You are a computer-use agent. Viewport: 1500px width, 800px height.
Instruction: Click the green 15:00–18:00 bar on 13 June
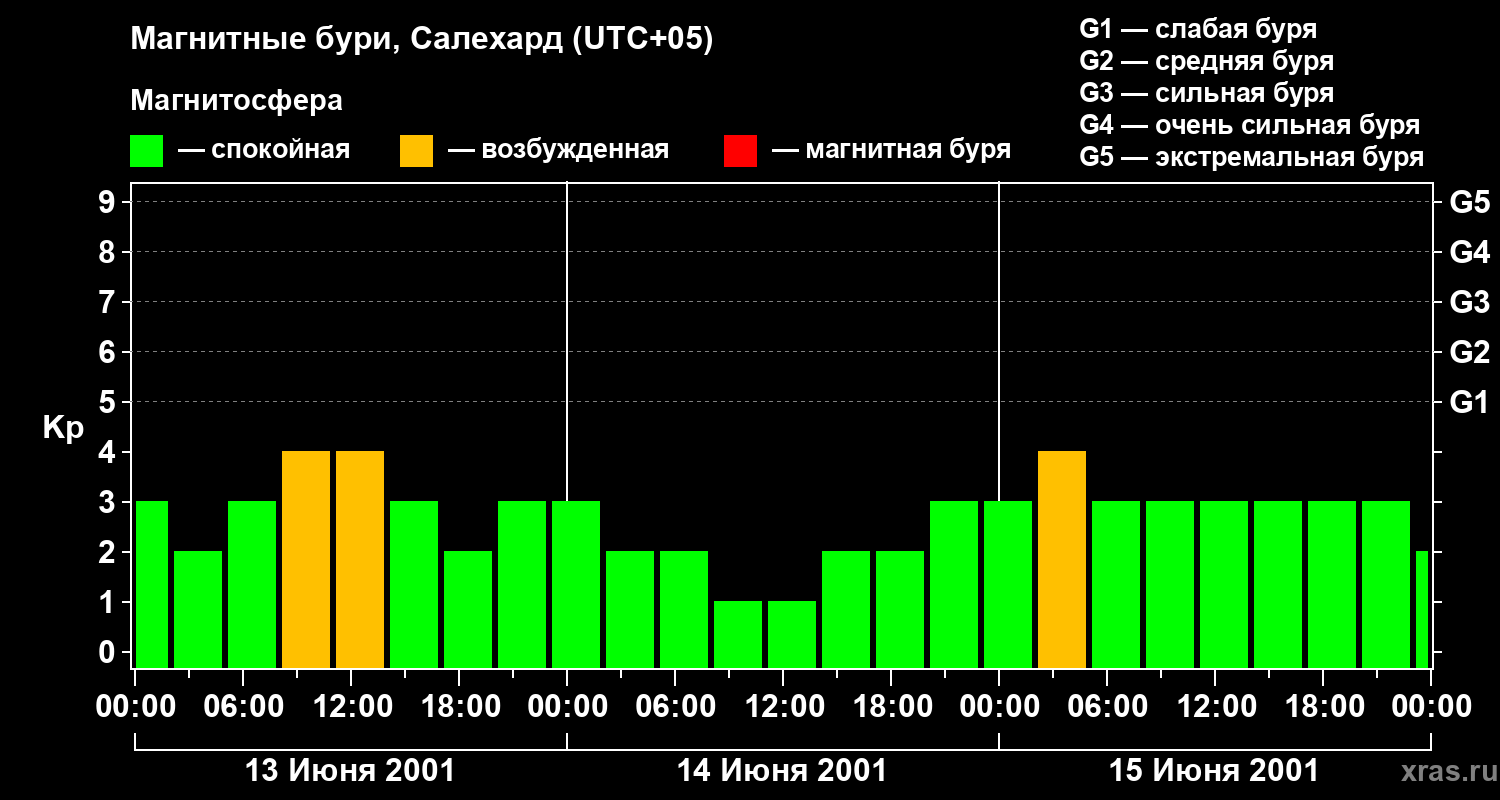point(414,585)
